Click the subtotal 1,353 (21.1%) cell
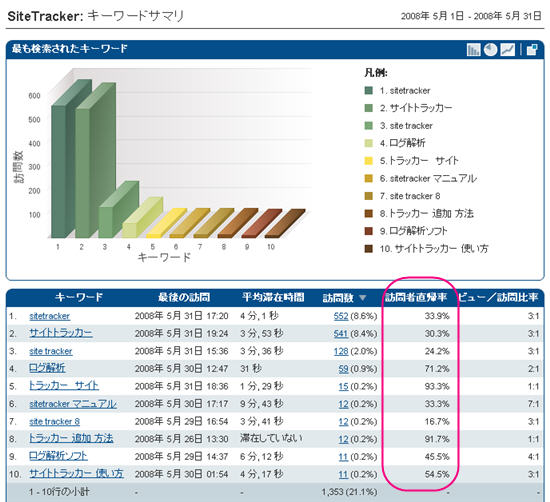This screenshot has width=550, height=502. (349, 492)
